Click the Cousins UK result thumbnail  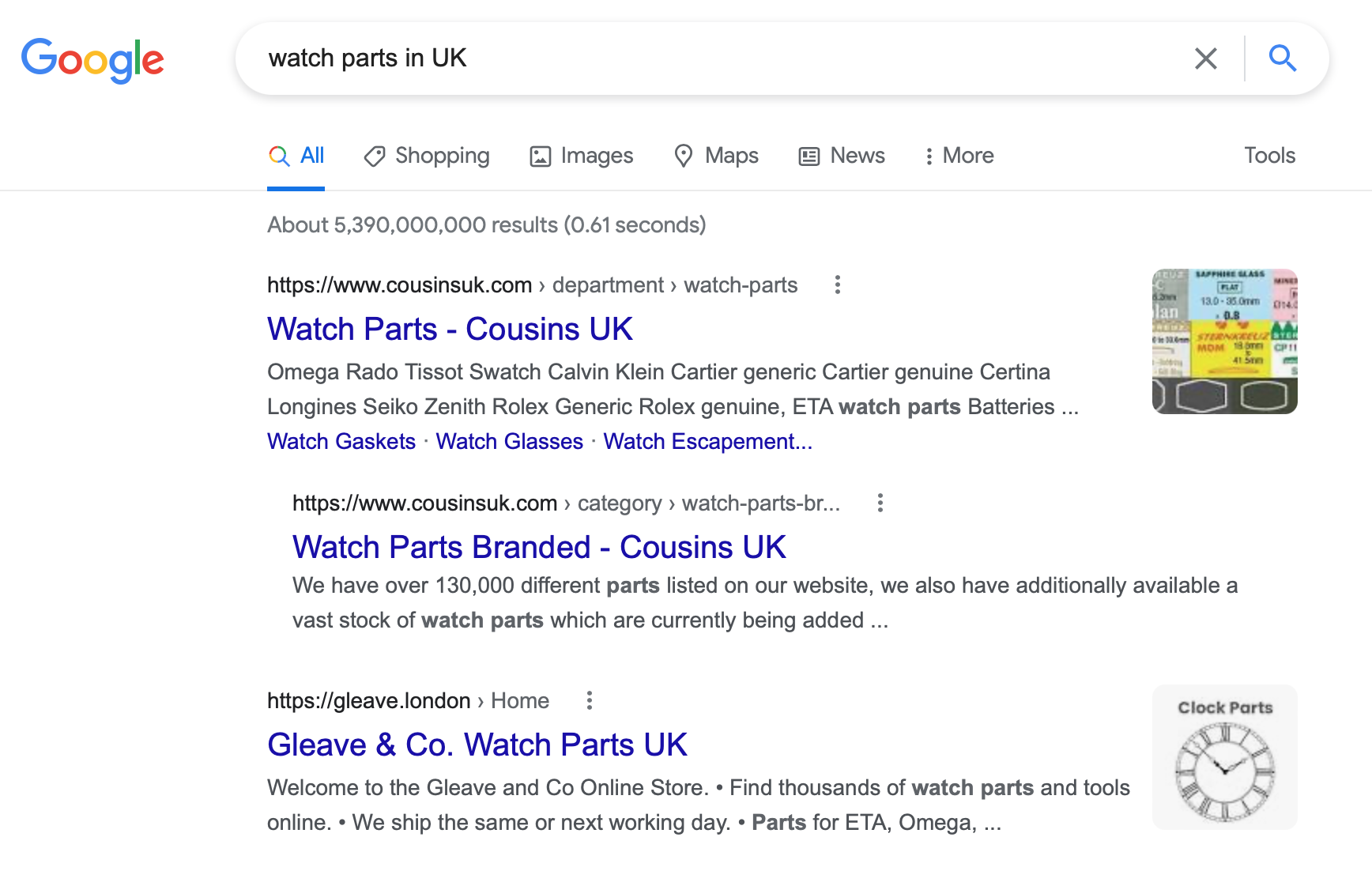point(1224,341)
